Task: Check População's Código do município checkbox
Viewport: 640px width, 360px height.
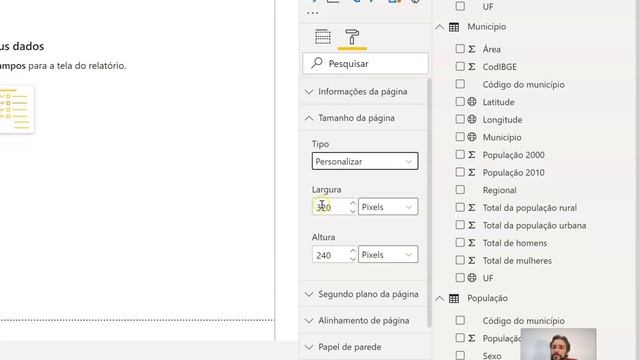Action: pos(460,320)
